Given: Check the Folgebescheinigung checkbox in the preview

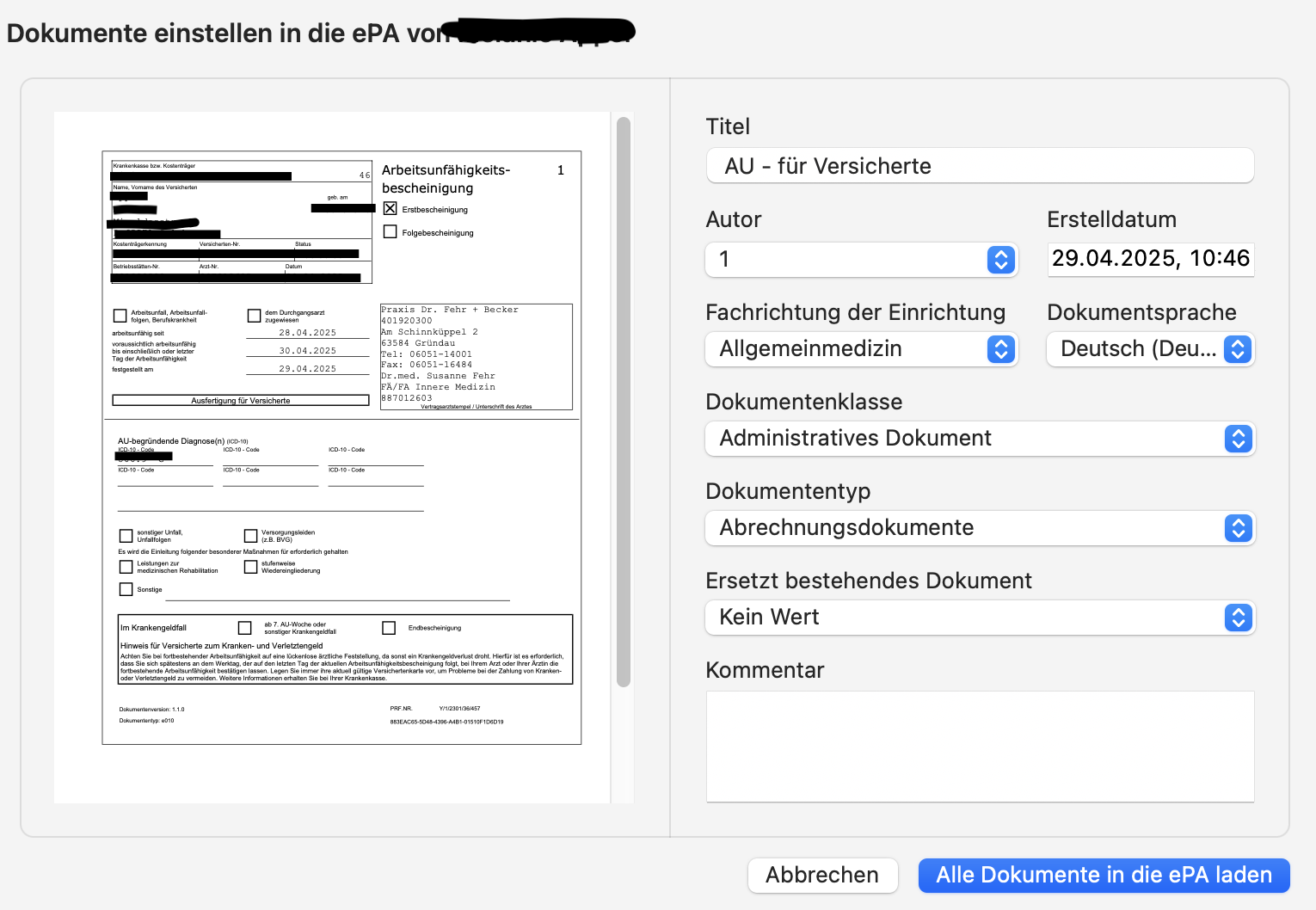Looking at the screenshot, I should click(390, 231).
